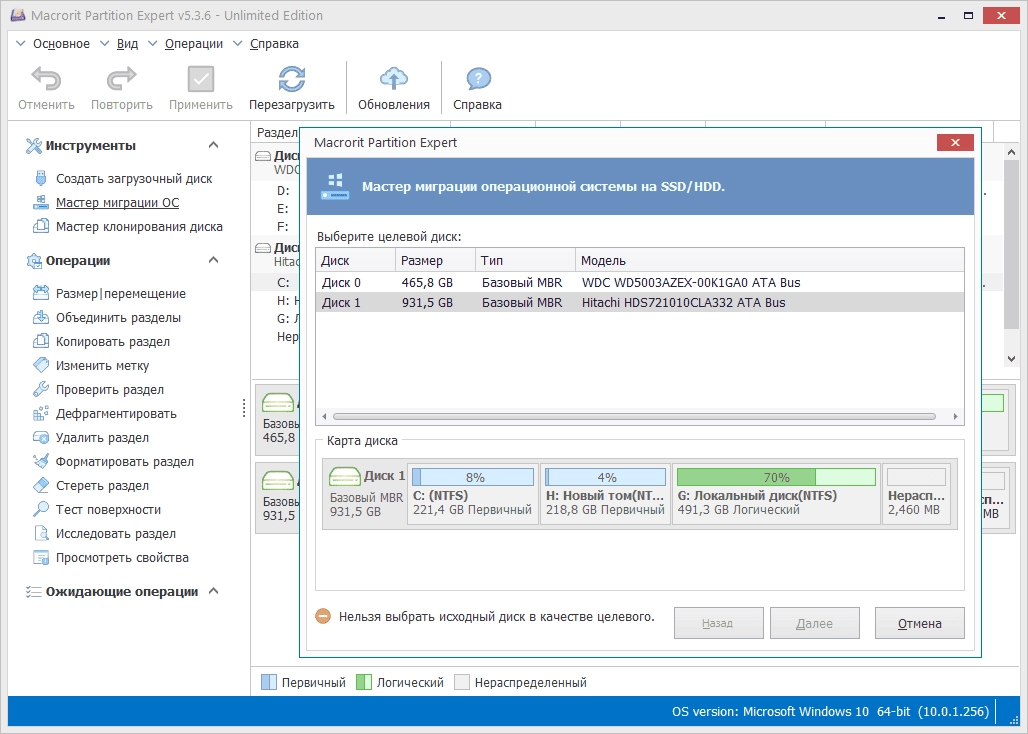Screen dimensions: 1028x734
Task: Select the Диск 0 row in target list
Action: [x=639, y=282]
